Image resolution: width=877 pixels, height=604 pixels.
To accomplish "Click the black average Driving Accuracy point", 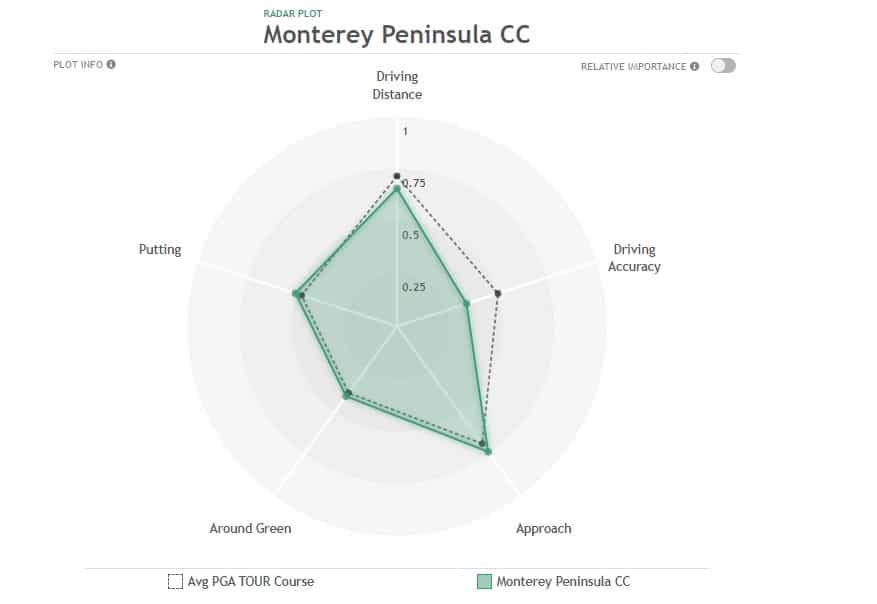I will (x=498, y=293).
